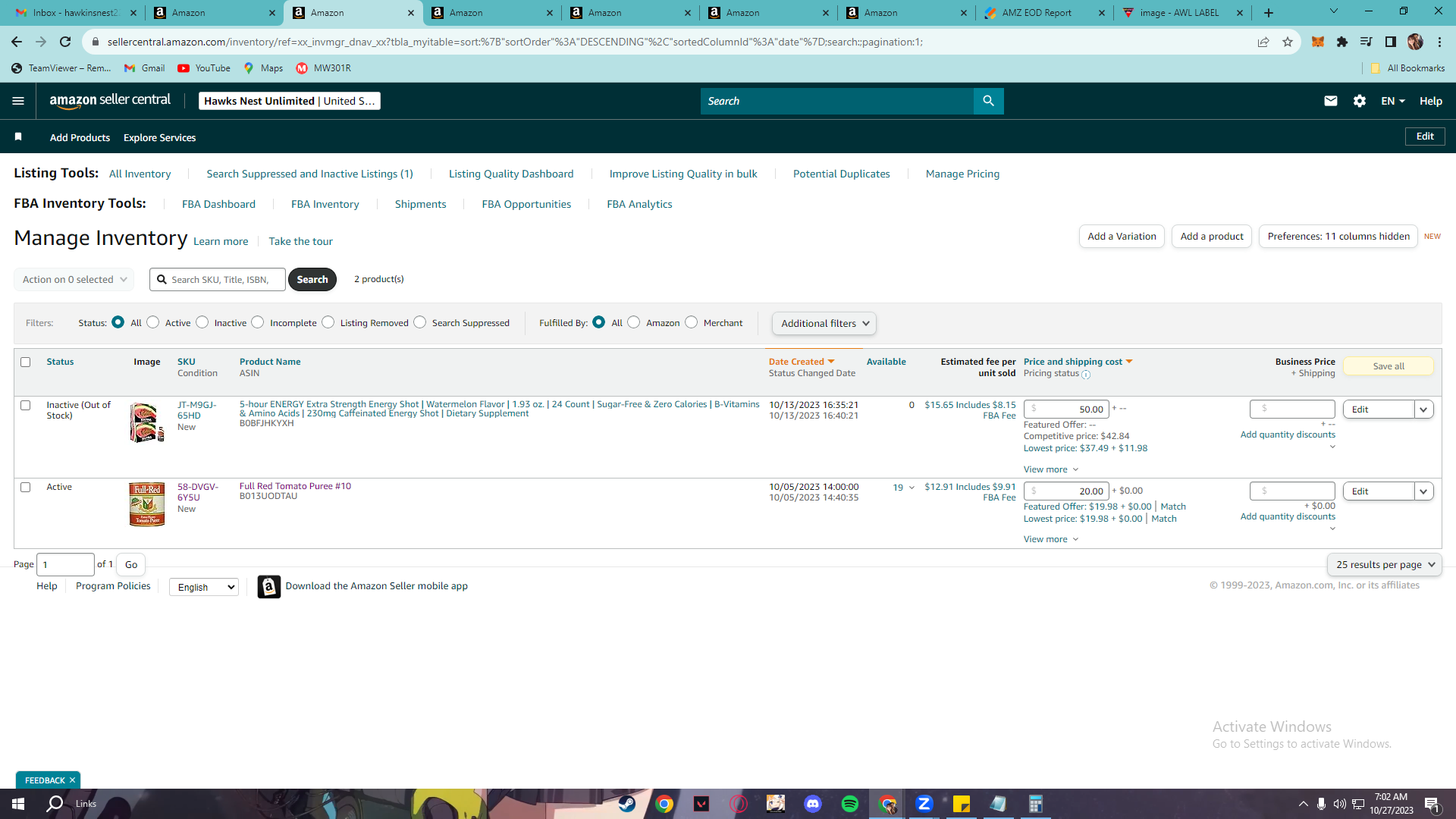Open the Chrome three-dot menu
This screenshot has width=1456, height=819.
[1439, 42]
